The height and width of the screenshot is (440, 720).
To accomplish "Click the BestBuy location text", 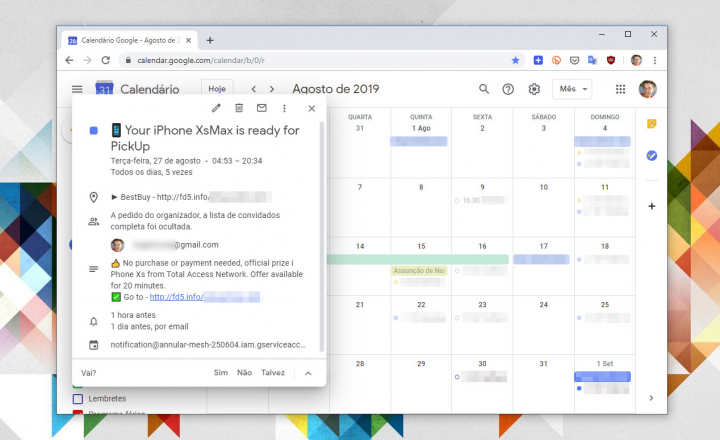I will pyautogui.click(x=191, y=197).
